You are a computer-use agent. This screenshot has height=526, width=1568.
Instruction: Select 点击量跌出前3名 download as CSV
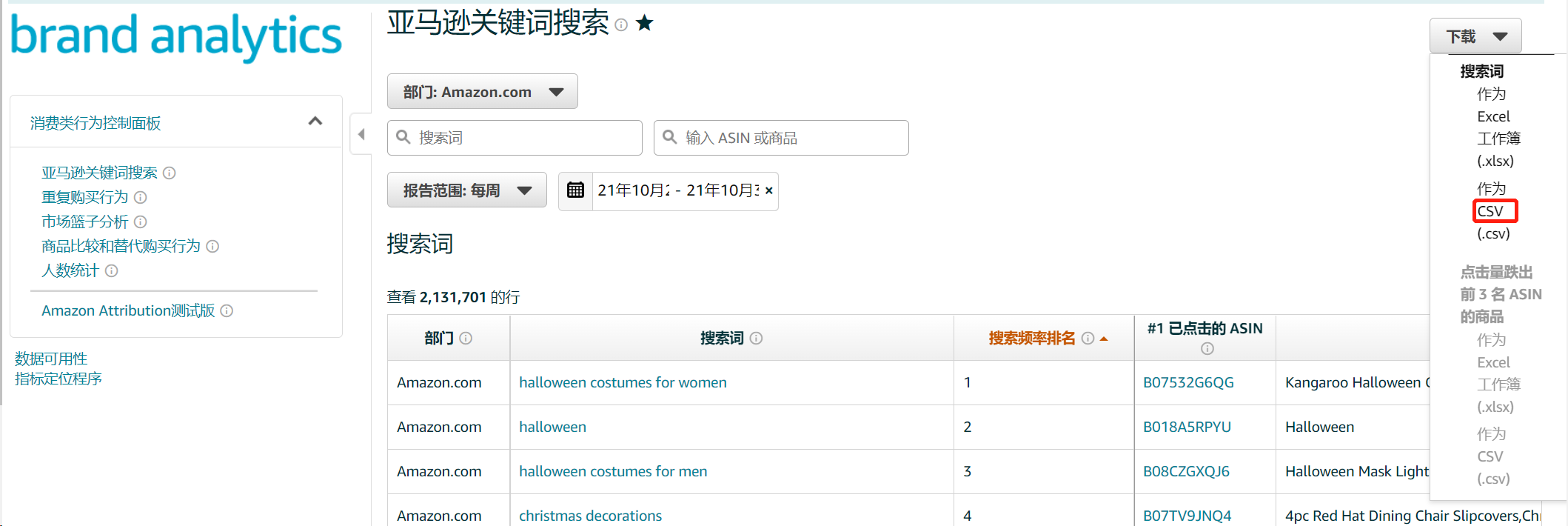(1493, 456)
